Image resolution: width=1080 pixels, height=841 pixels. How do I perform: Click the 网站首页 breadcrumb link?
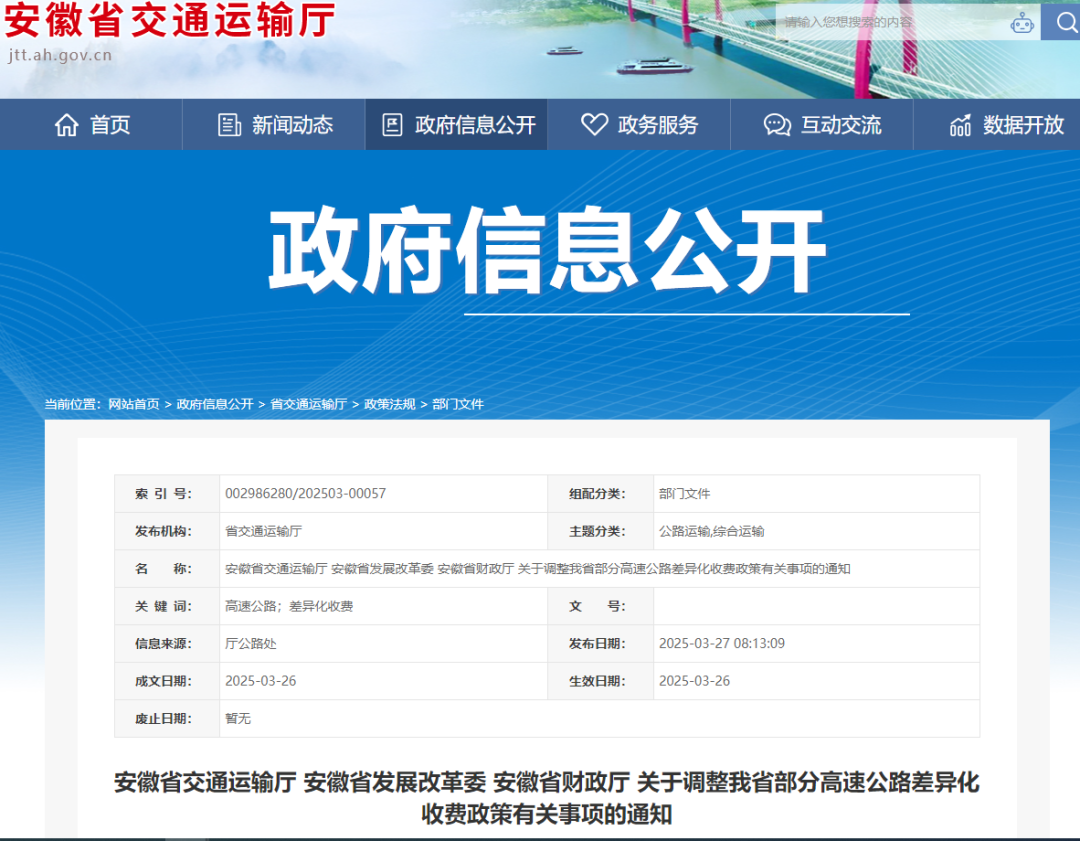pyautogui.click(x=134, y=404)
